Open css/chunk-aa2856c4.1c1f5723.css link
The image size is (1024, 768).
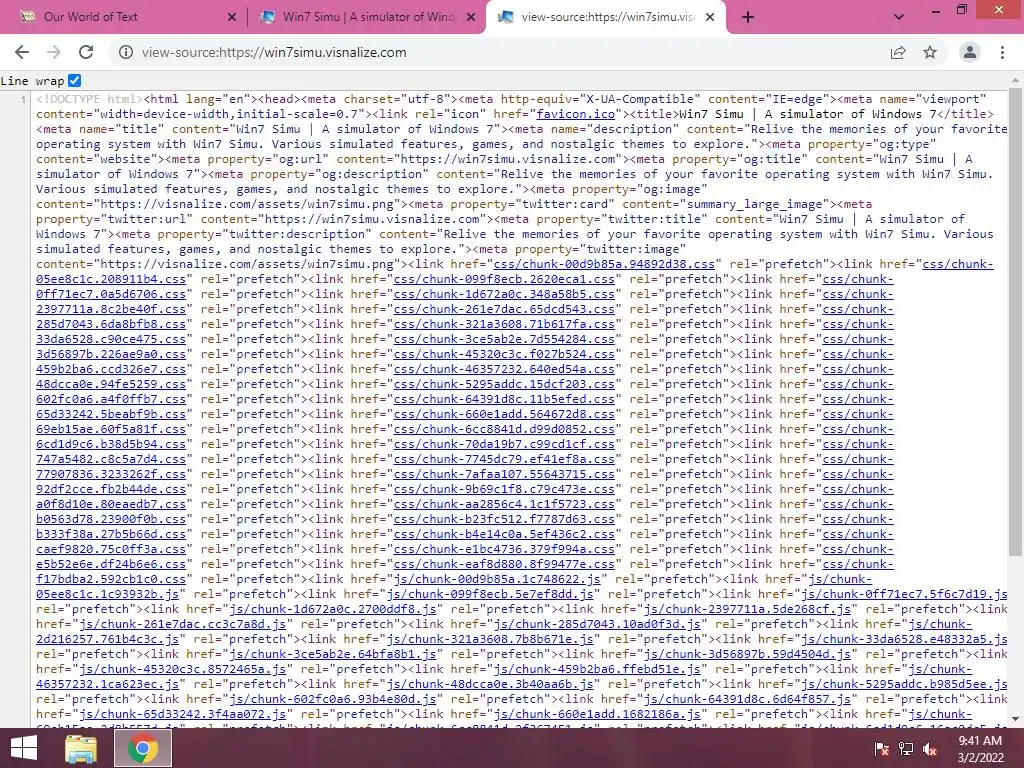click(504, 504)
